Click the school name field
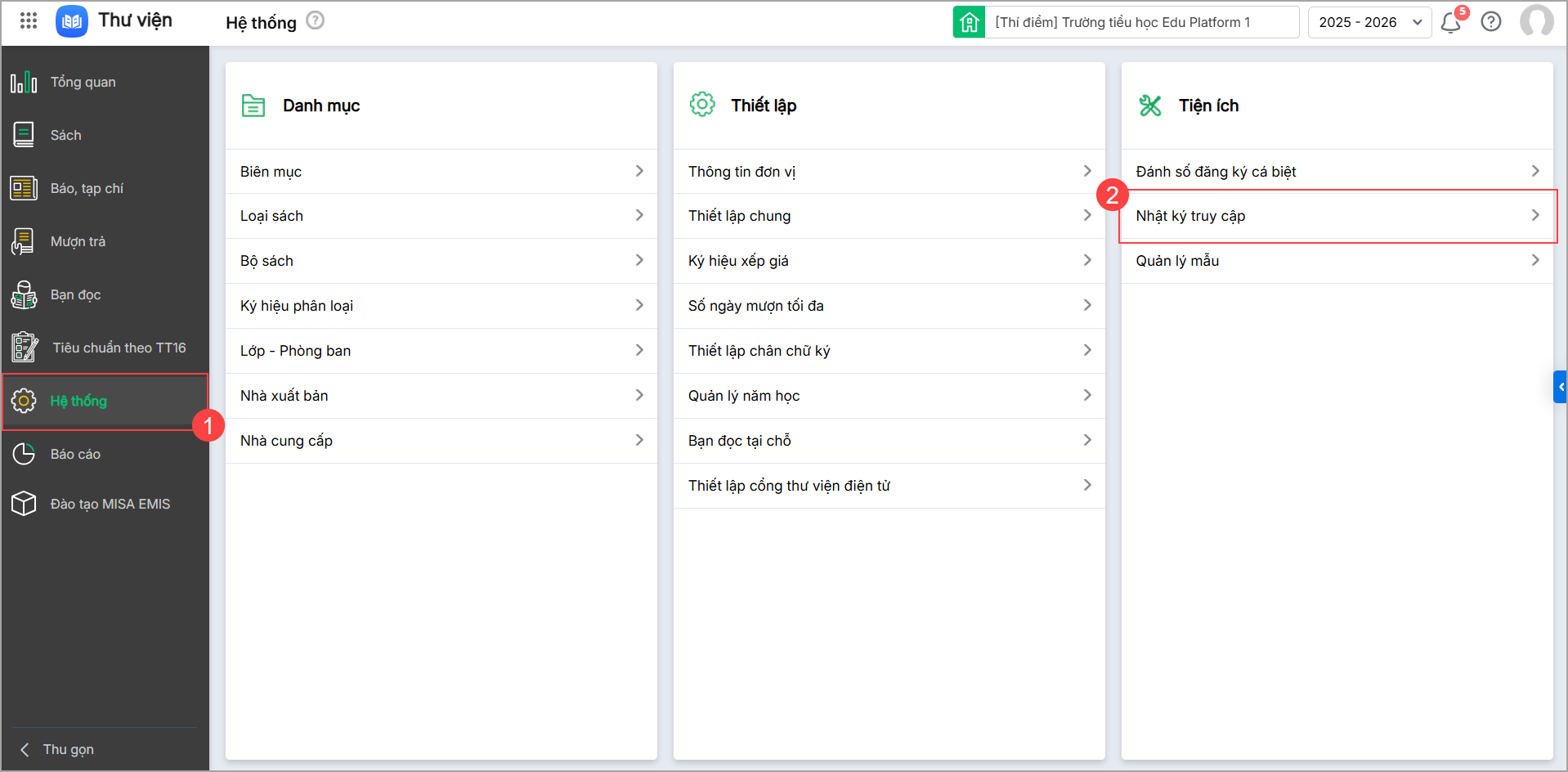 pyautogui.click(x=1140, y=22)
